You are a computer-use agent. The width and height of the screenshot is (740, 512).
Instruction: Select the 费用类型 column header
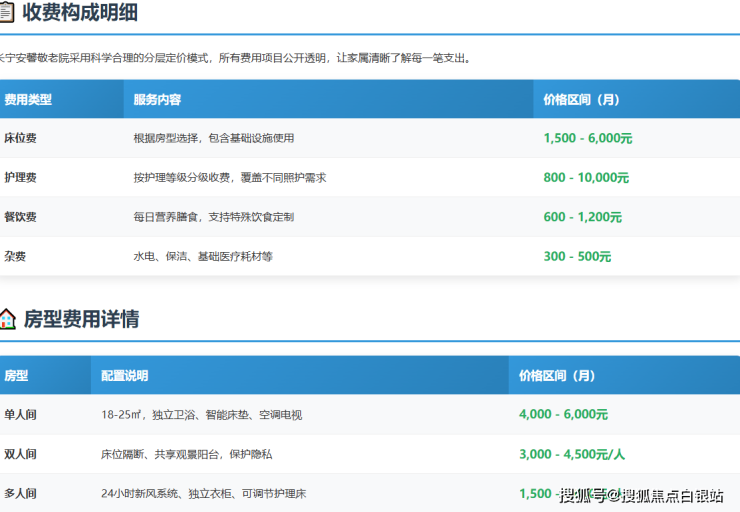pyautogui.click(x=28, y=100)
